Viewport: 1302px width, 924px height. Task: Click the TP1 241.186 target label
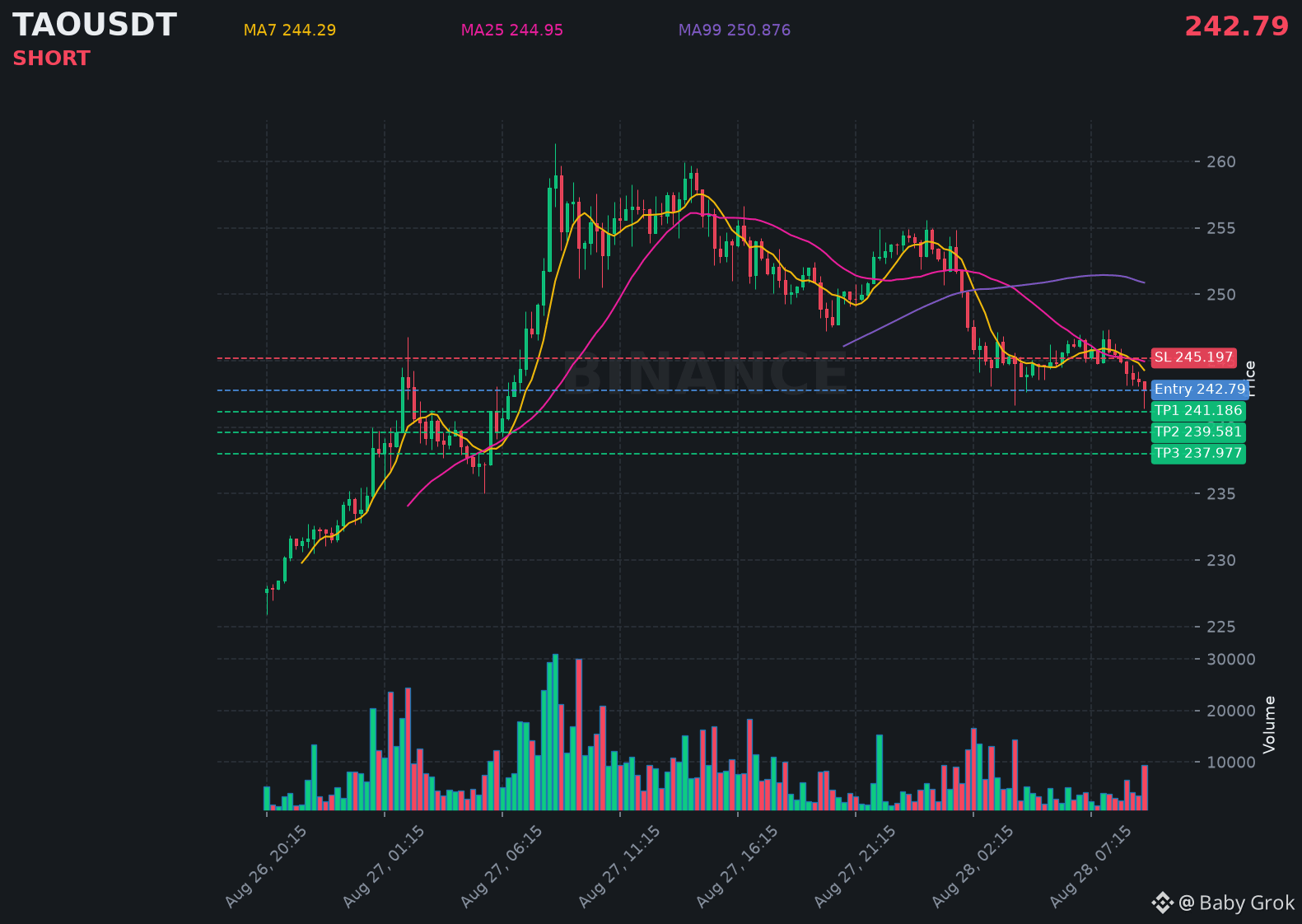click(1198, 411)
